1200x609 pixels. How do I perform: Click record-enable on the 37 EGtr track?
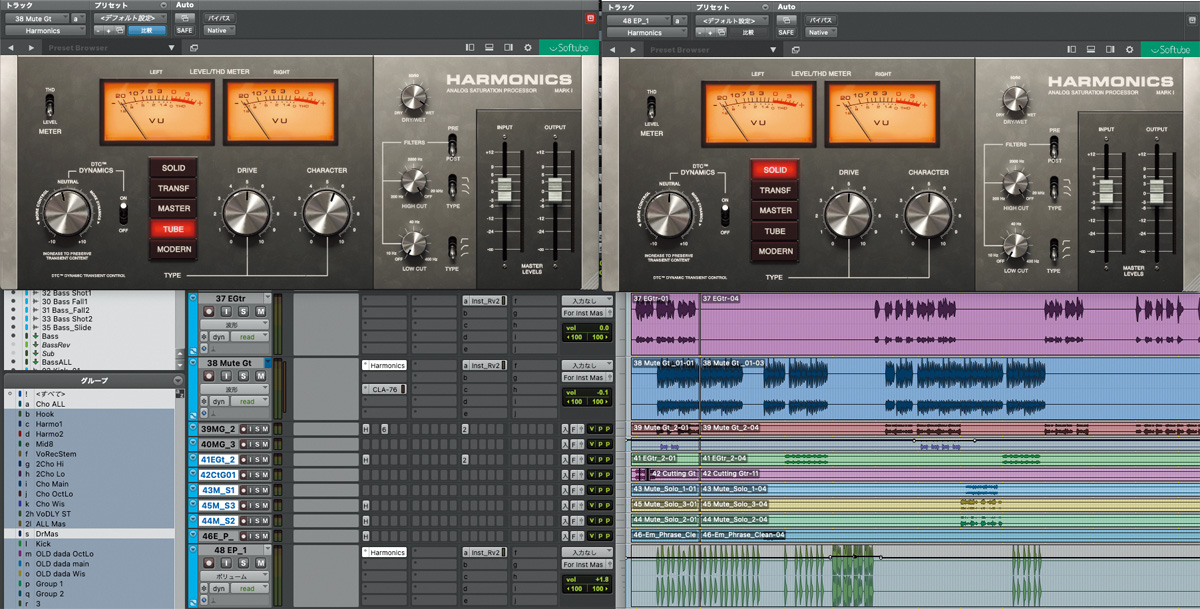point(209,313)
